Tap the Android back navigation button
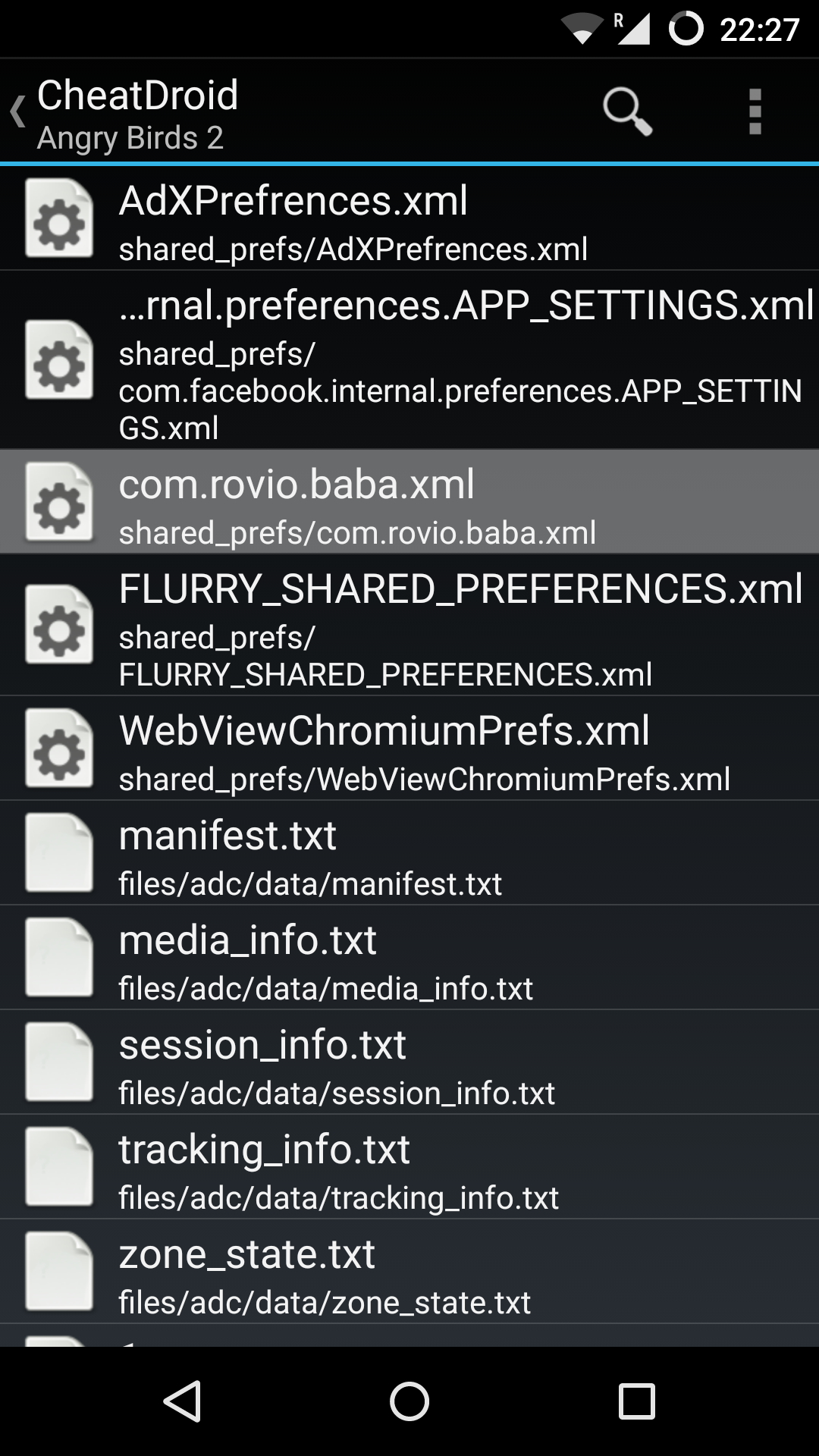Image resolution: width=819 pixels, height=1456 pixels. pyautogui.click(x=183, y=1401)
